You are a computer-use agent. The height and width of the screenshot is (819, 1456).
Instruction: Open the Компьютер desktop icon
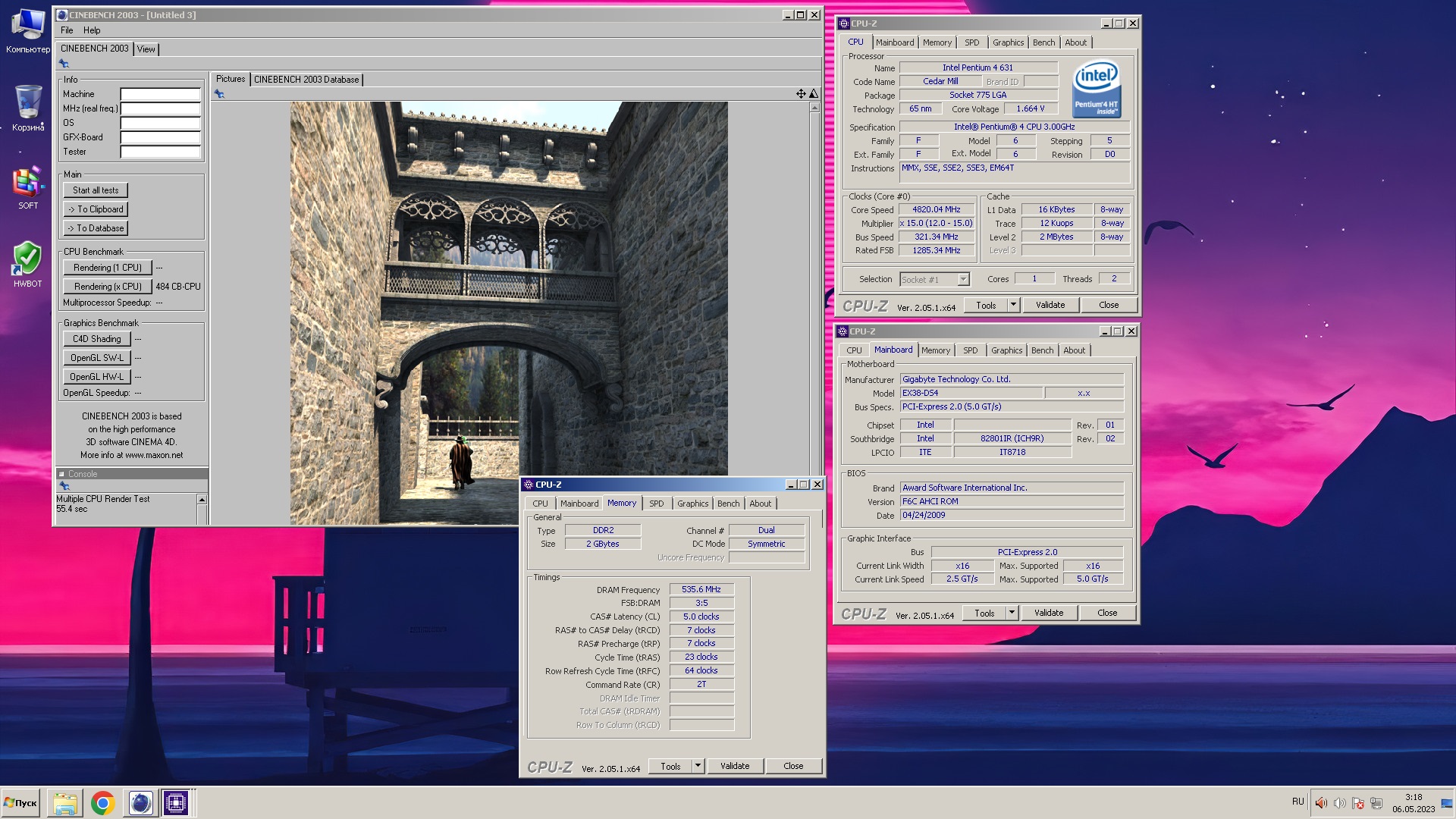click(x=28, y=30)
